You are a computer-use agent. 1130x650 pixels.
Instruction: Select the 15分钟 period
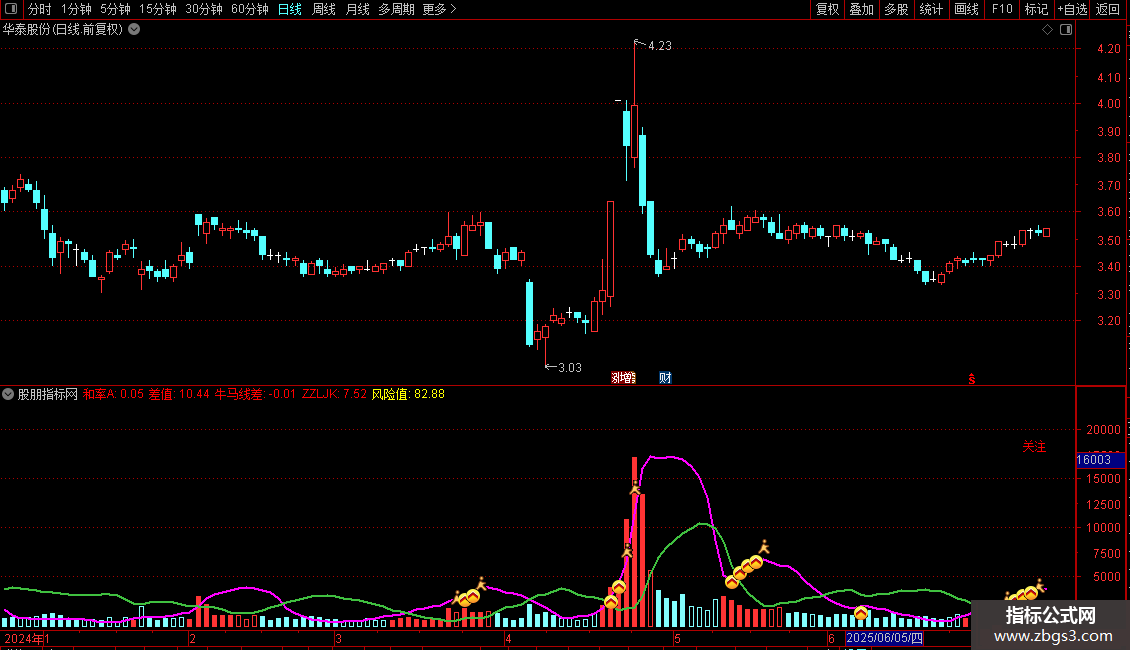pyautogui.click(x=158, y=9)
